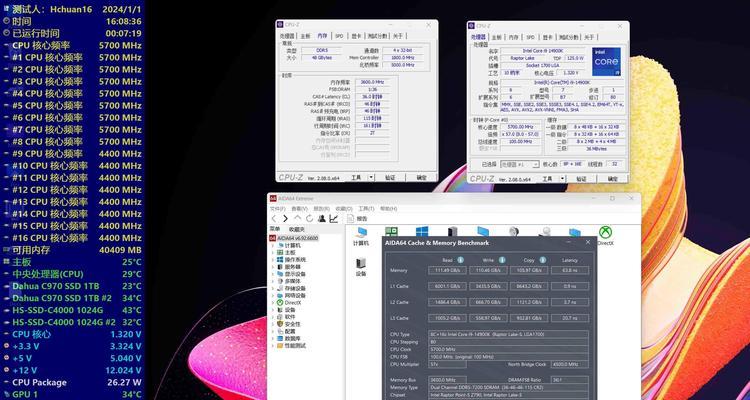
Task: Click 确定 button in right CPU-Z window
Action: [612, 179]
